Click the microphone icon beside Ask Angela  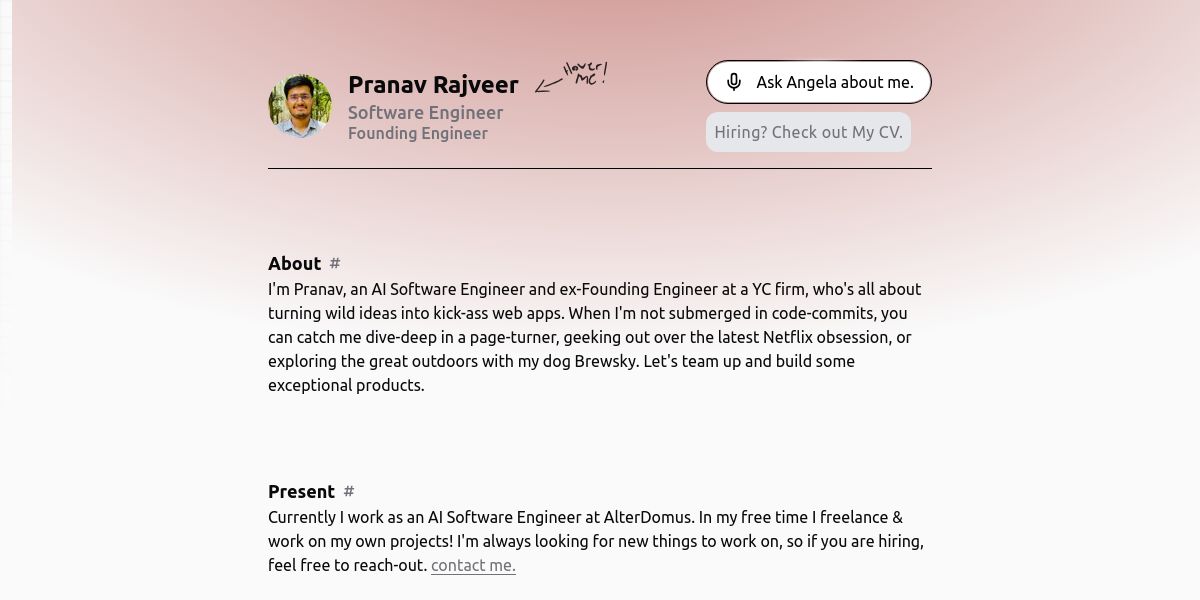tap(734, 82)
